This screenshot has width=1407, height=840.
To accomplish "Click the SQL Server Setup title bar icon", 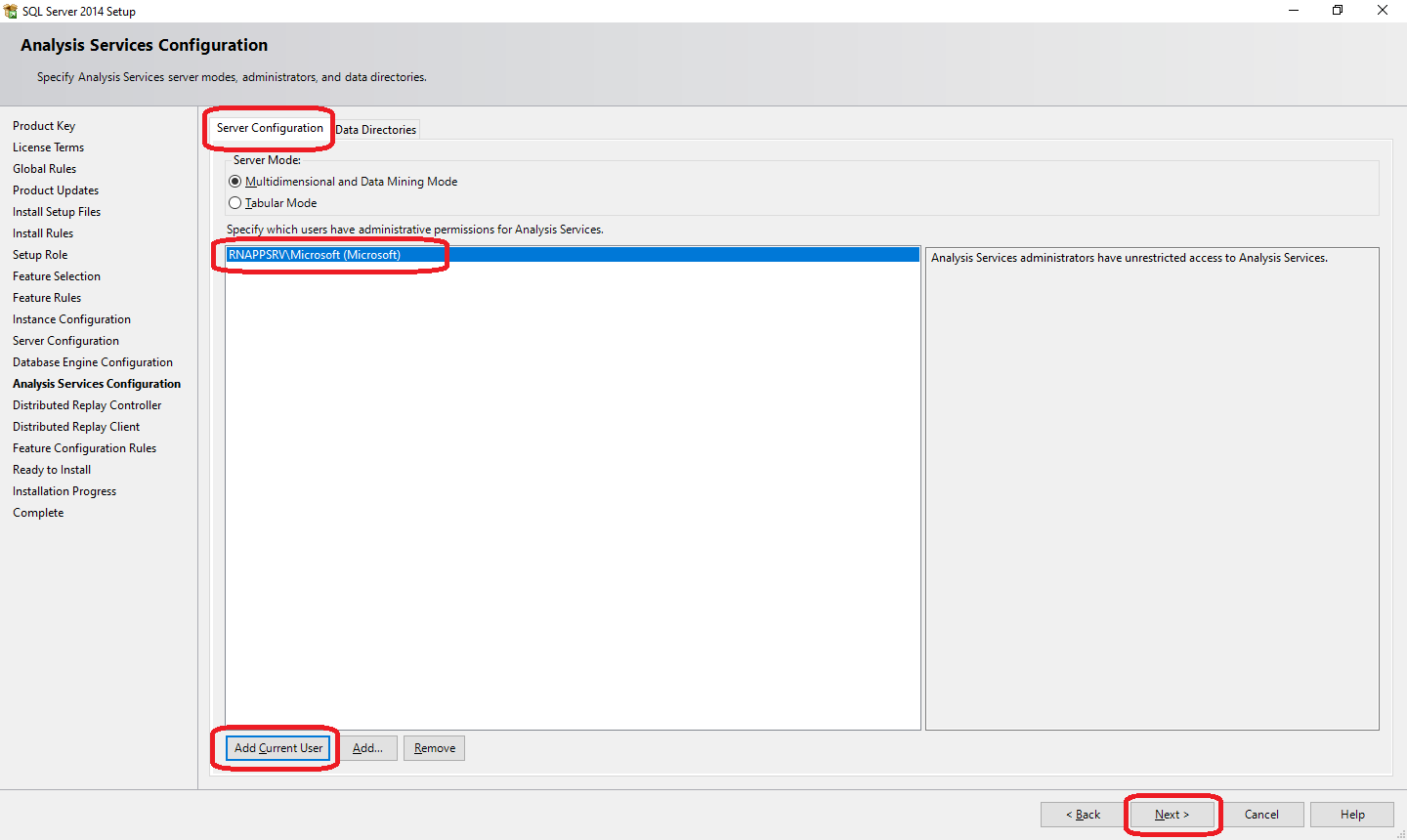I will (x=11, y=11).
